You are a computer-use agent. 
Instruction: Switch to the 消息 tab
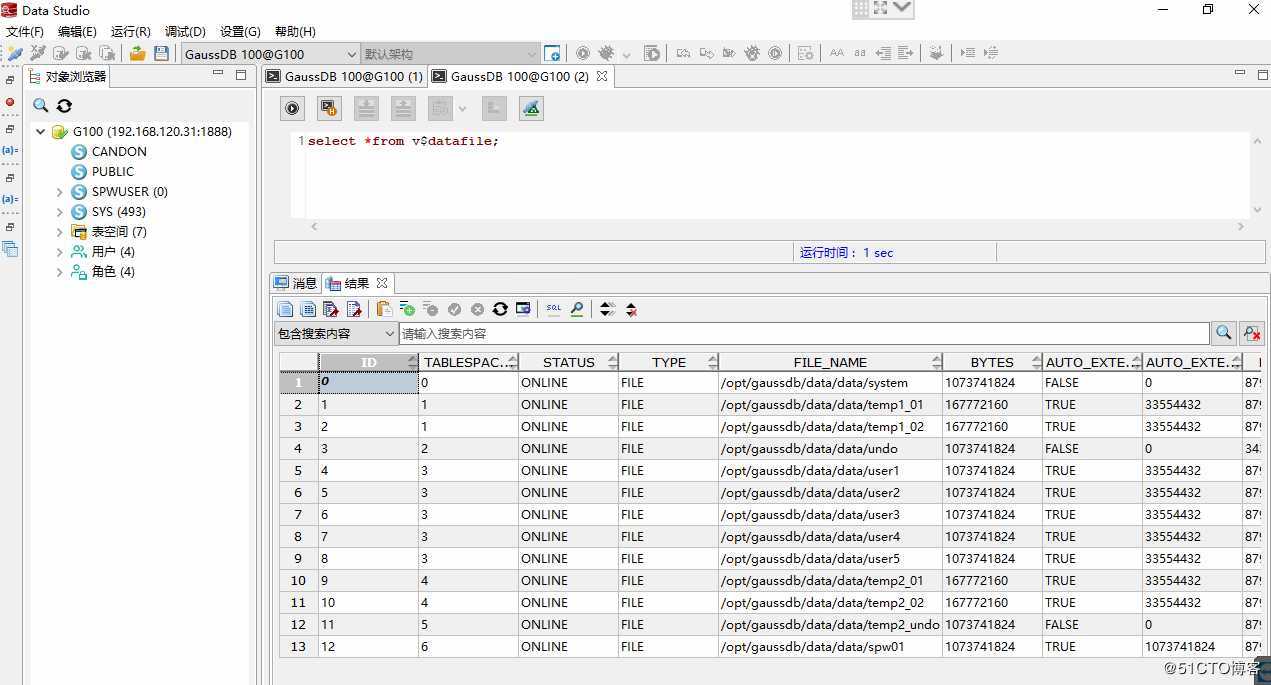[x=296, y=284]
